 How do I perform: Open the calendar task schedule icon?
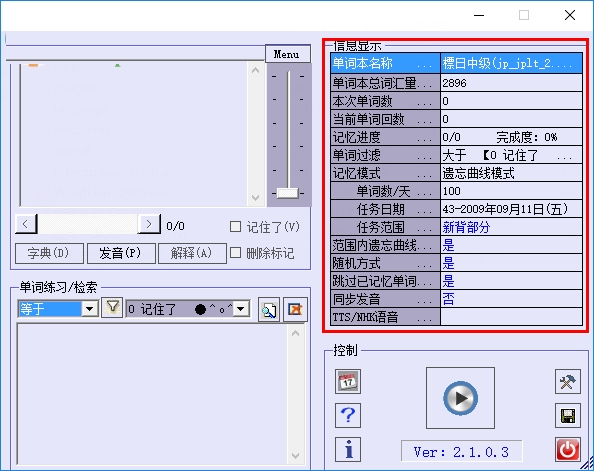[x=348, y=381]
